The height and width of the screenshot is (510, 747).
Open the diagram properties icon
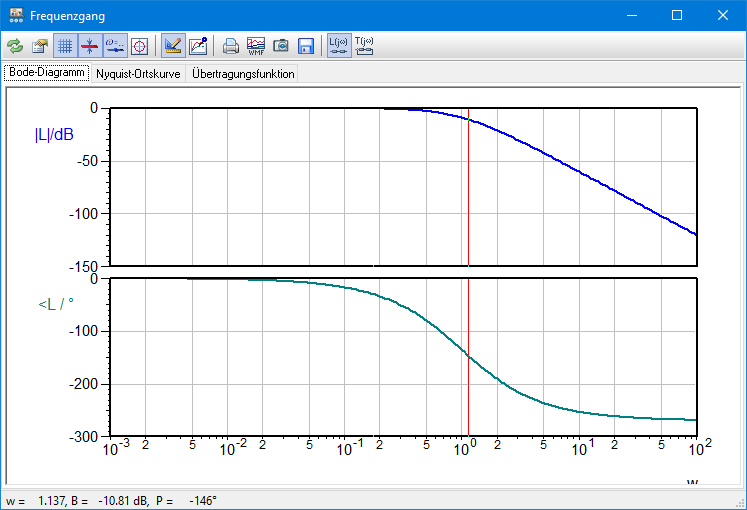tap(40, 46)
